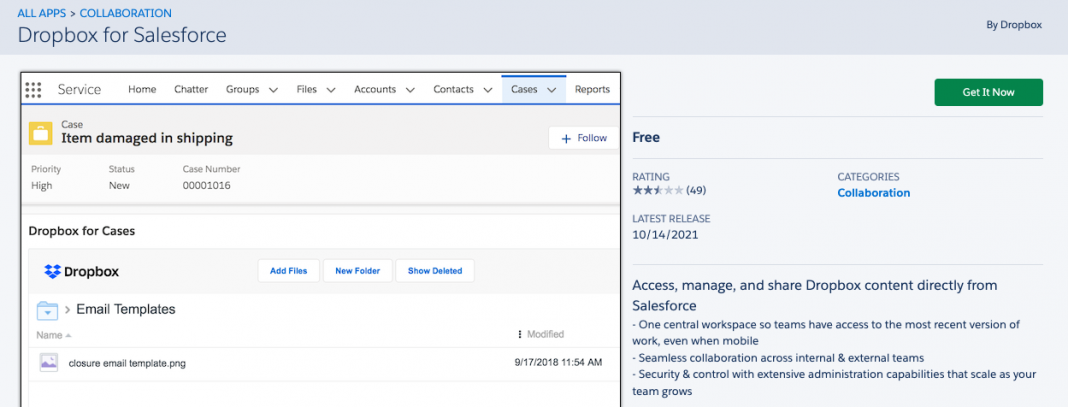Viewport: 1068px width, 407px height.
Task: Click the yellow Case briefcase icon
Action: (x=41, y=134)
